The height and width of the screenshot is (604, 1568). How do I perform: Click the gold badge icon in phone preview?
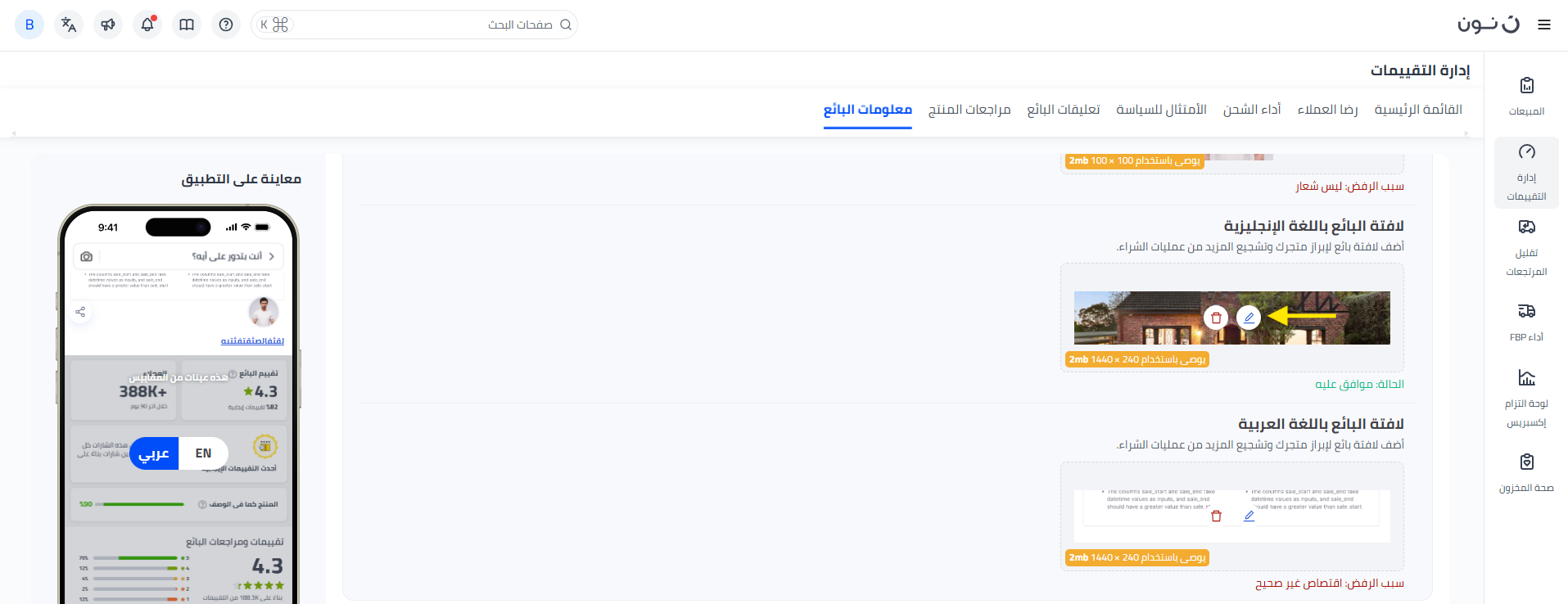coord(264,446)
